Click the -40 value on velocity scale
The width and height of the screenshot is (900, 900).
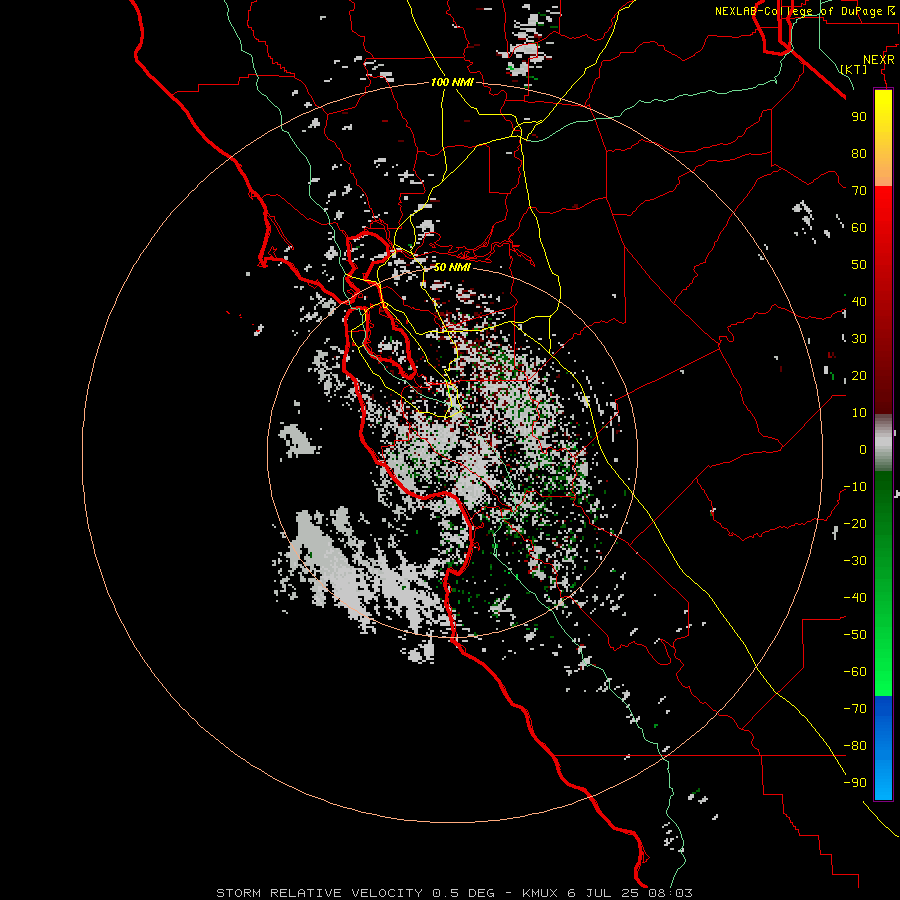pos(855,598)
